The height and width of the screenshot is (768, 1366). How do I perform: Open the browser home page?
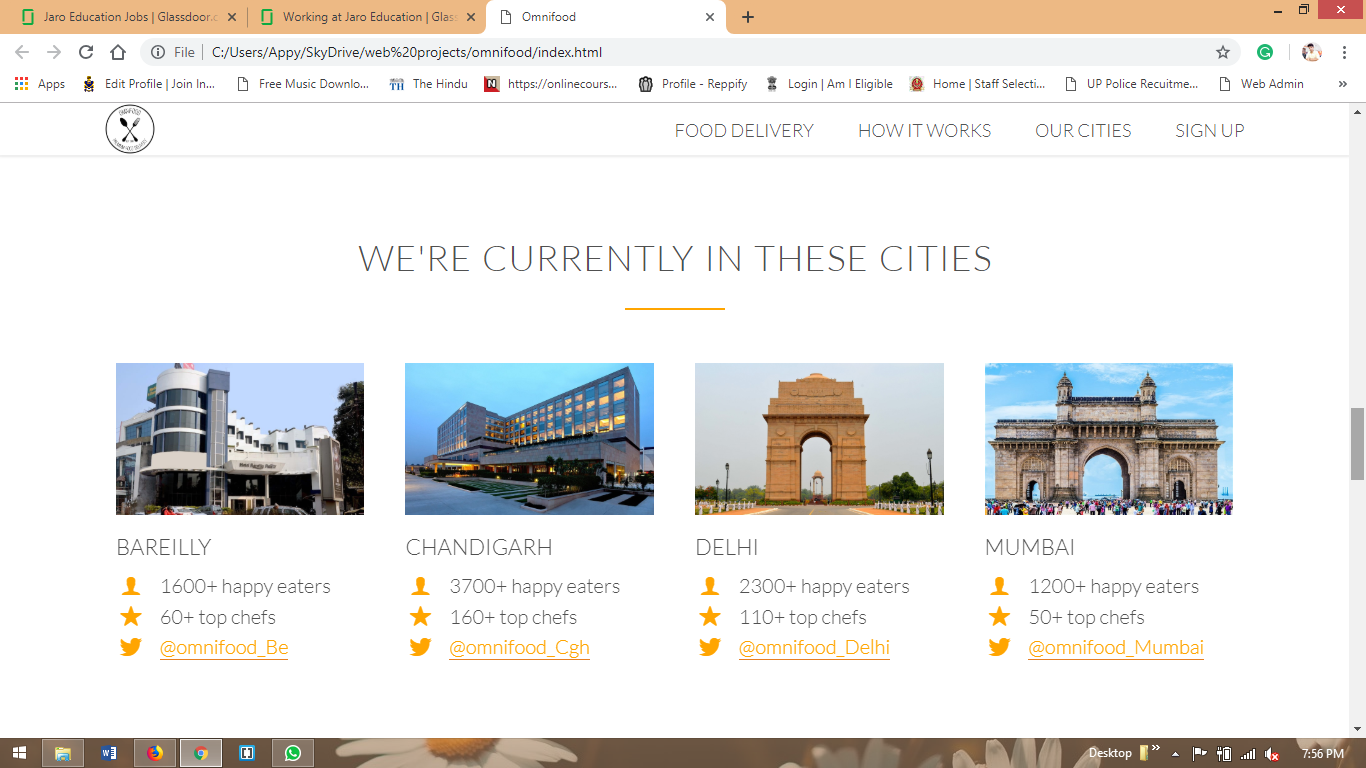pyautogui.click(x=118, y=52)
